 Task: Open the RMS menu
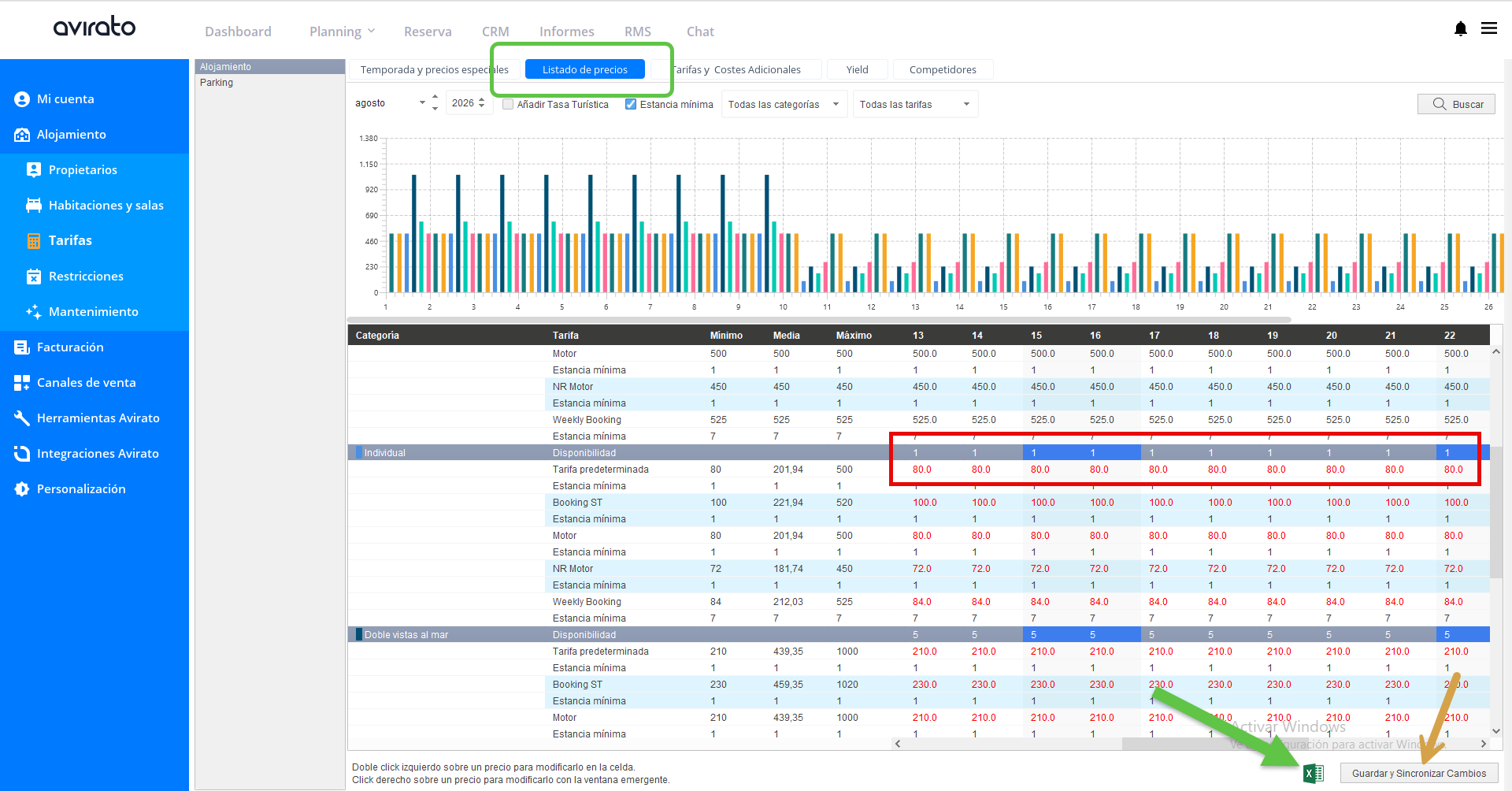[638, 32]
